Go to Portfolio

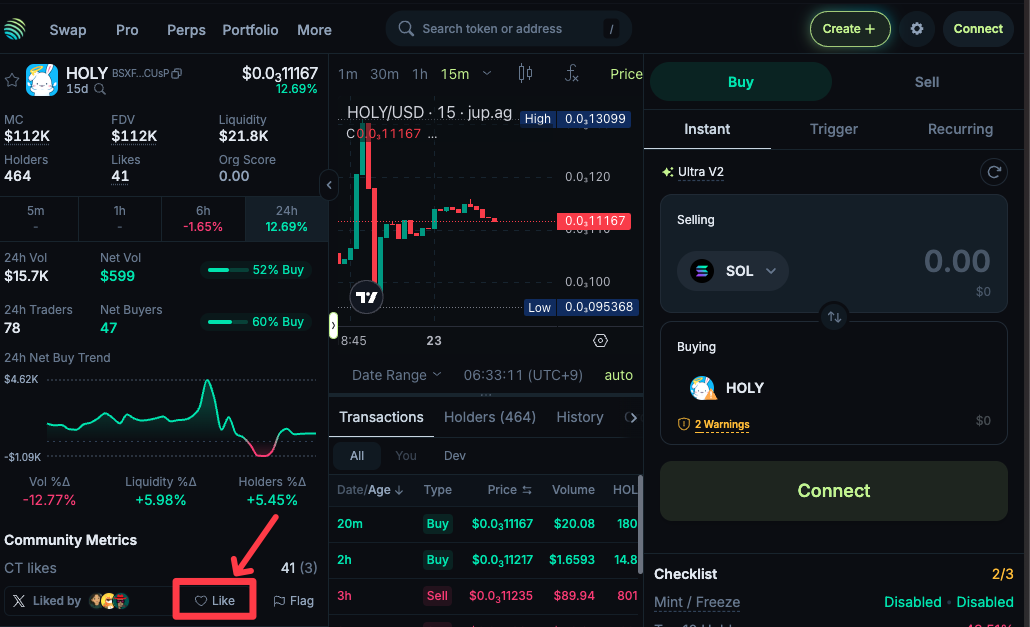point(250,30)
